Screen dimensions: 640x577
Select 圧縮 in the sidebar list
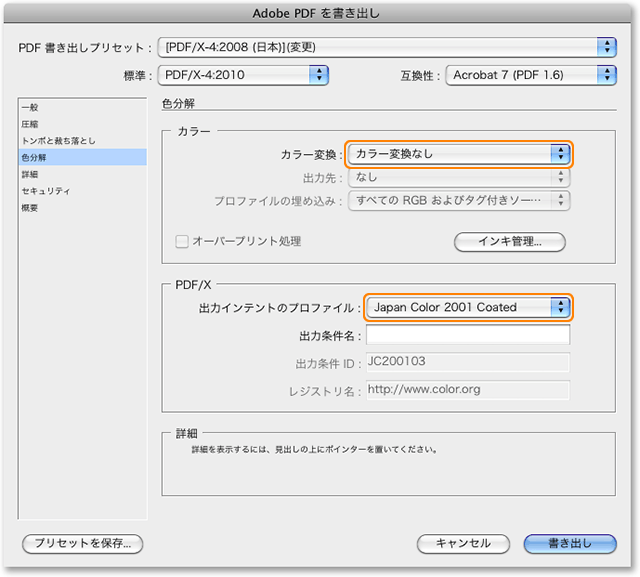click(31, 124)
